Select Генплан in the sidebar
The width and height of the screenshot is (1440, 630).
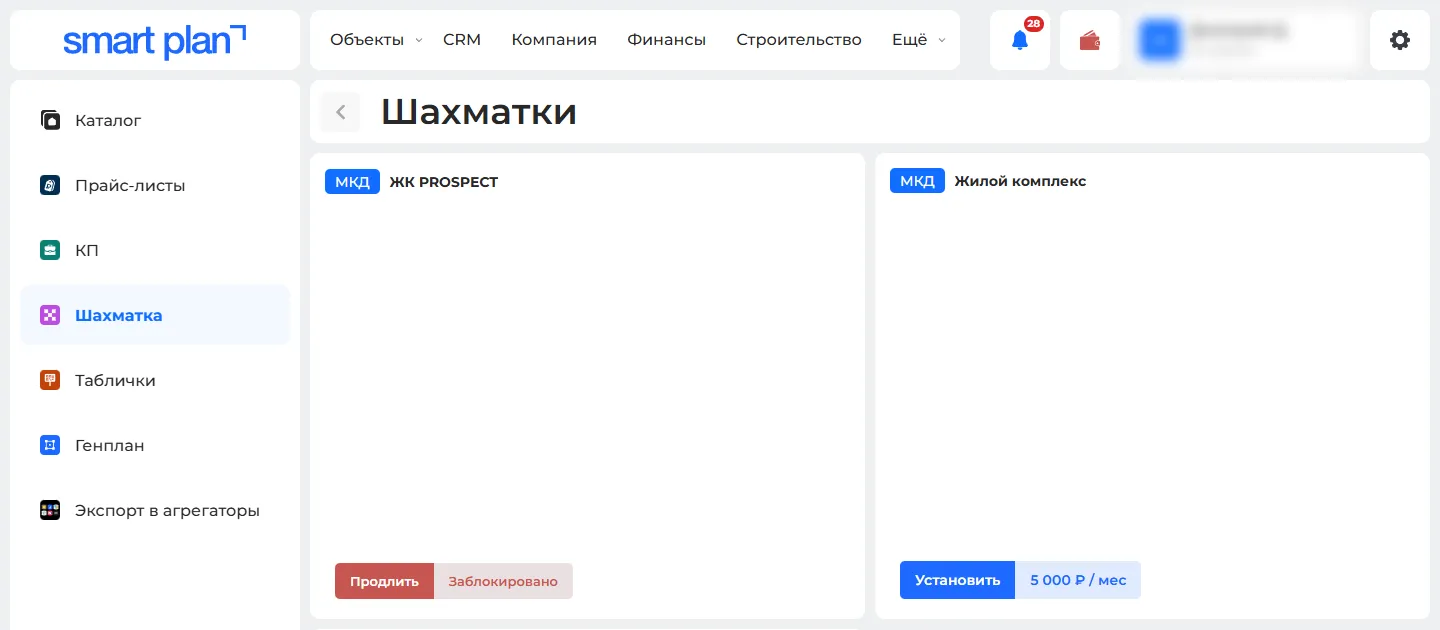(x=155, y=445)
